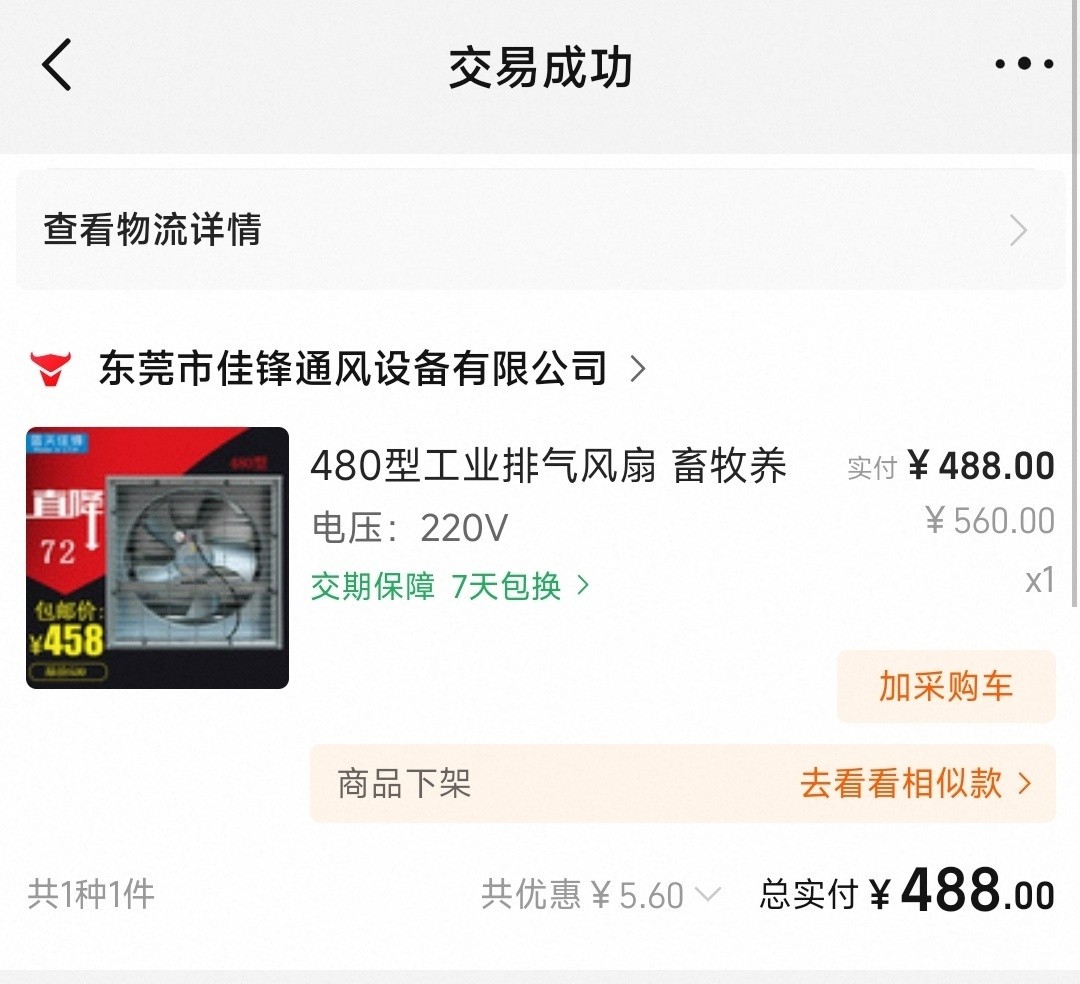Open the three-dot more options menu
Screen dimensions: 1080x984
[1024, 64]
